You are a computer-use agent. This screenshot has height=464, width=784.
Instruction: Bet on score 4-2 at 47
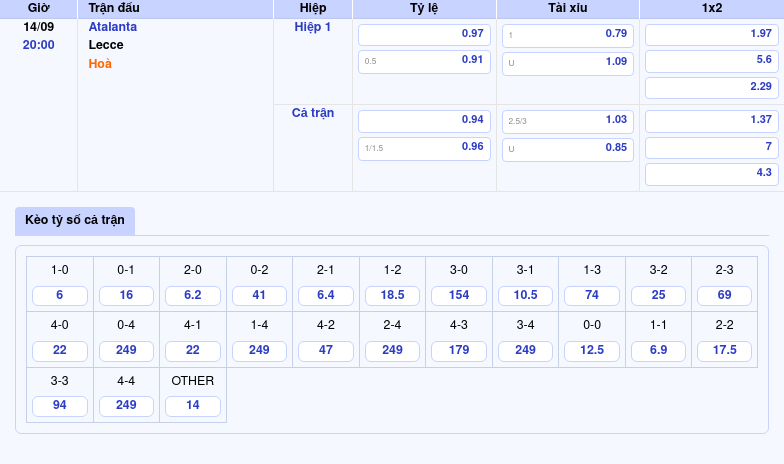[x=326, y=350]
